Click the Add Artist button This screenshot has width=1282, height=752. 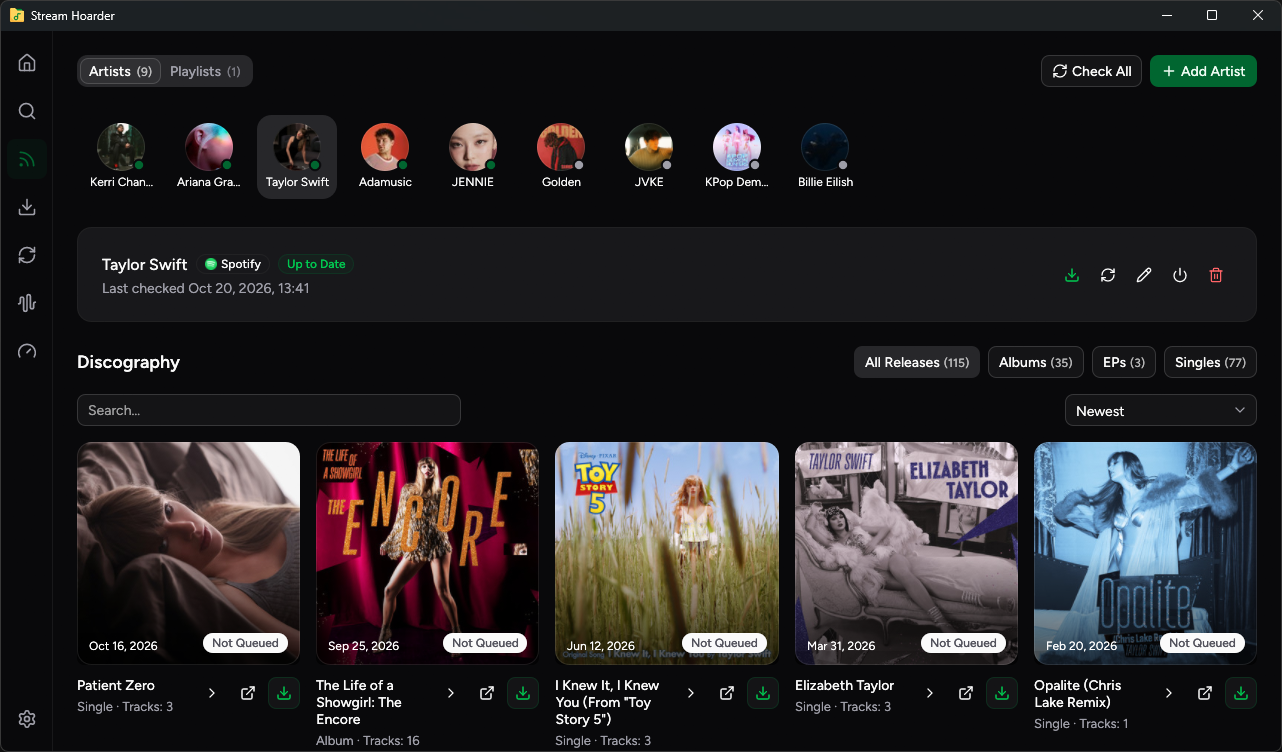click(1203, 71)
